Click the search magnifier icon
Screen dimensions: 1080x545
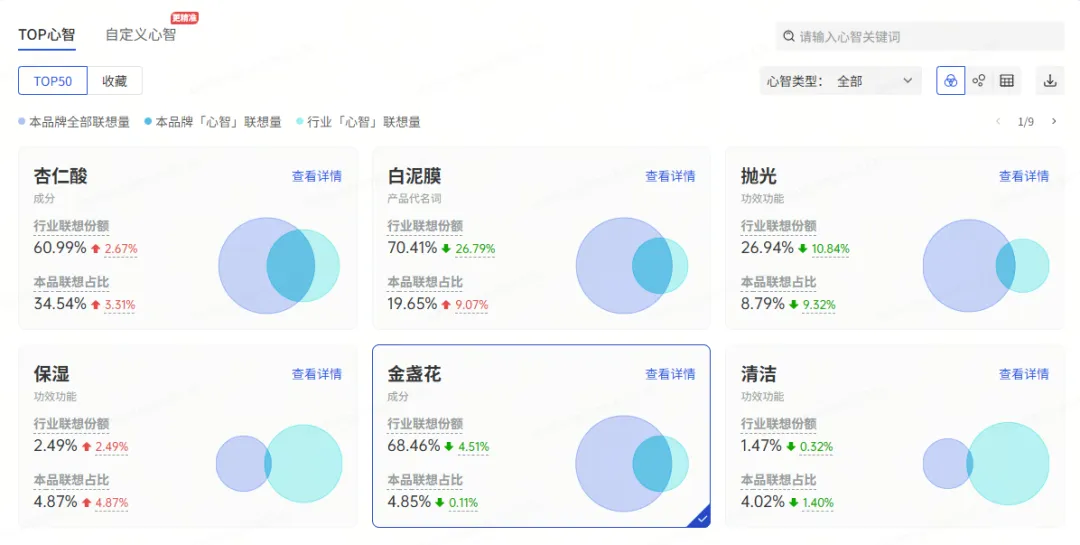tap(789, 36)
